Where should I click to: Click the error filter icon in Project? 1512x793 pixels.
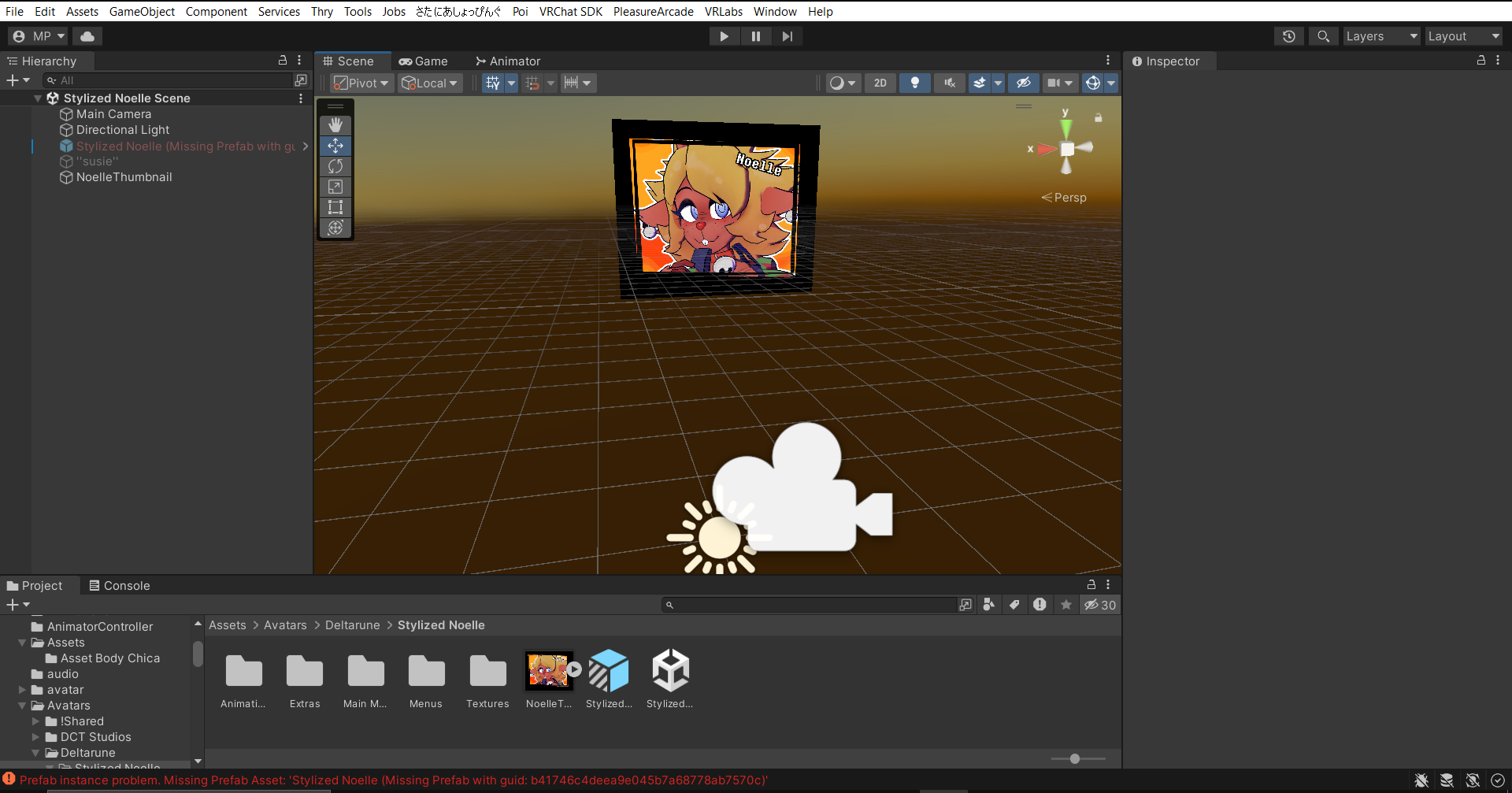click(x=1039, y=605)
